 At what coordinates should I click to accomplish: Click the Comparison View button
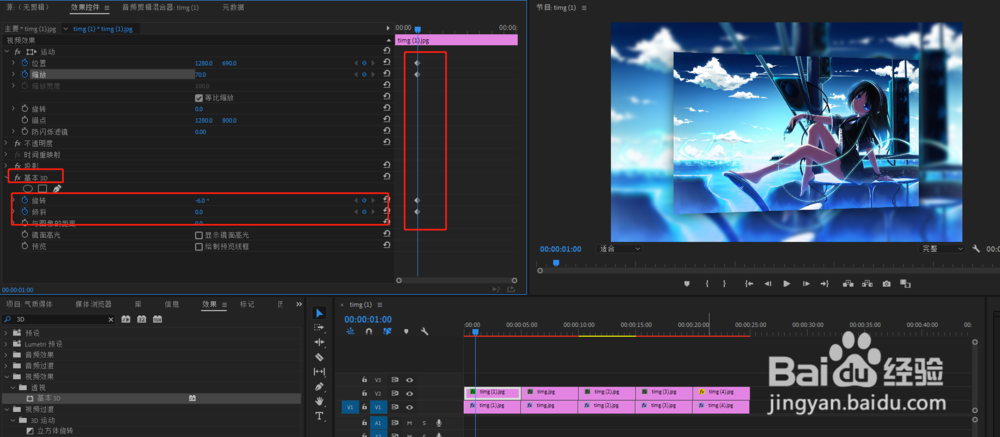coord(905,283)
